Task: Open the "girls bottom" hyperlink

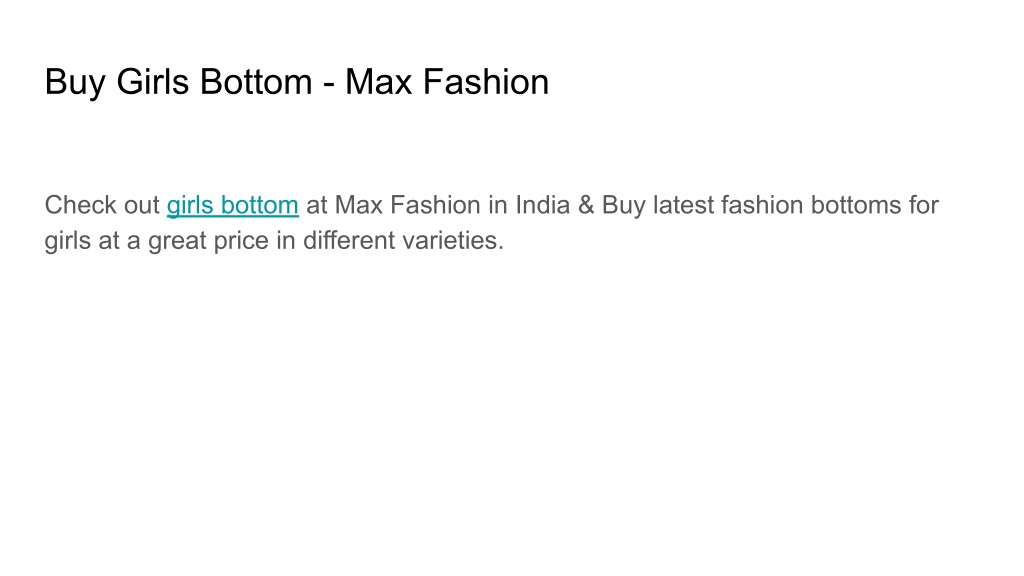Action: (232, 206)
